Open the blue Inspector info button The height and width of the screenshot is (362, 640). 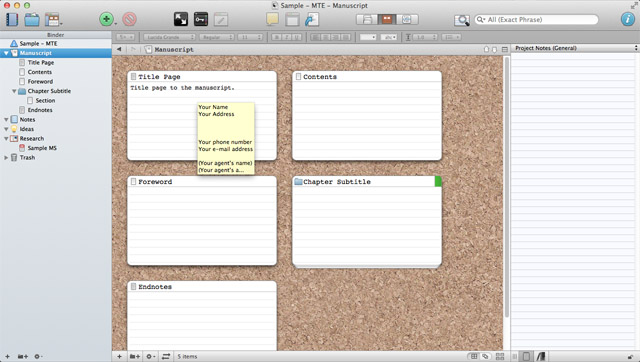[628, 19]
